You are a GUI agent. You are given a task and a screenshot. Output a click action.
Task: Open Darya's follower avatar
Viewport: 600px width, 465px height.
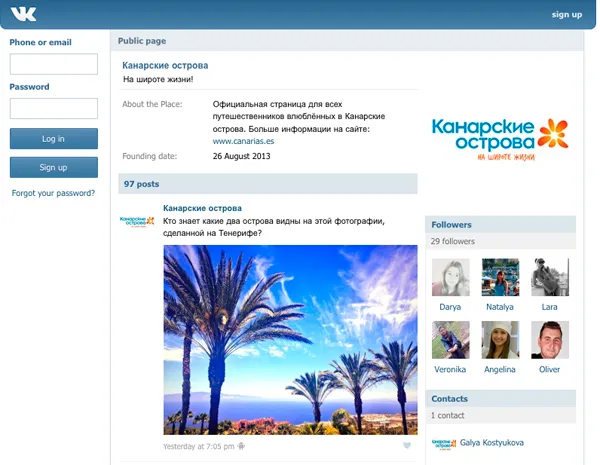[x=450, y=277]
